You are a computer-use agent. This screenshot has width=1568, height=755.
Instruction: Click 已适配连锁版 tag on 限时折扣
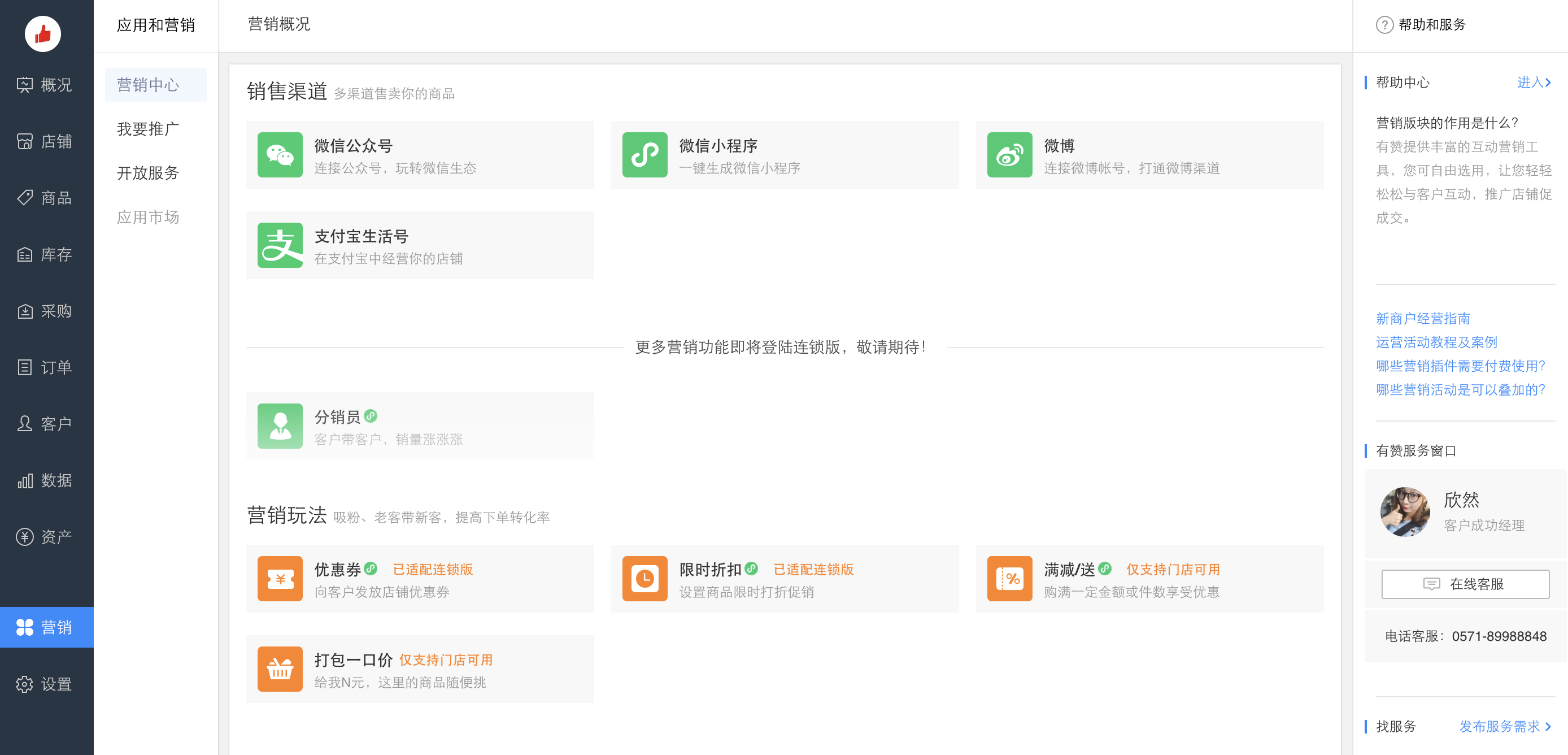click(x=813, y=569)
